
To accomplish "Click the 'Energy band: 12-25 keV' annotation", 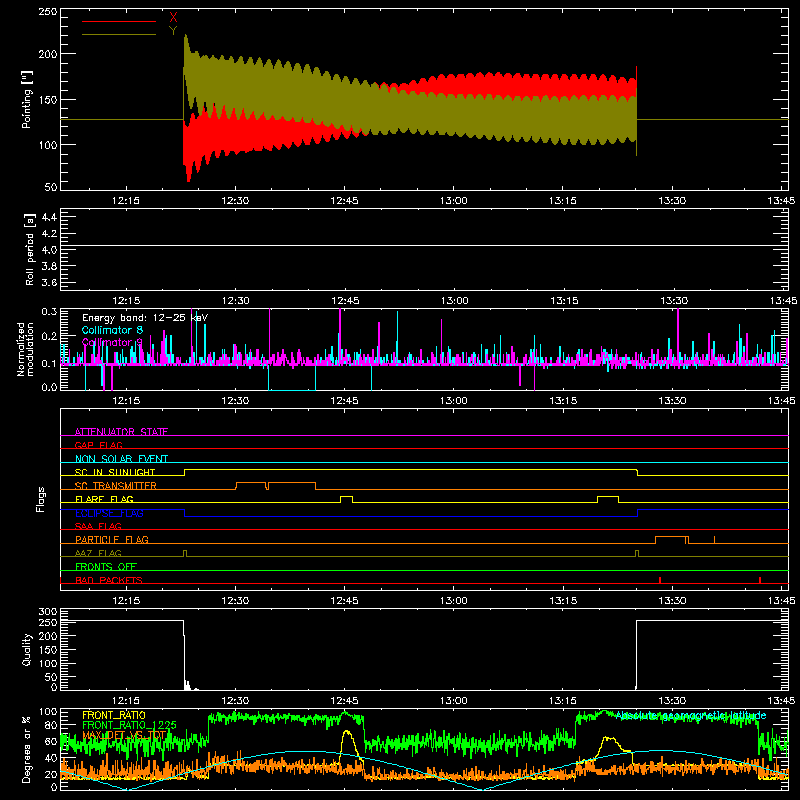I will 145,318.
